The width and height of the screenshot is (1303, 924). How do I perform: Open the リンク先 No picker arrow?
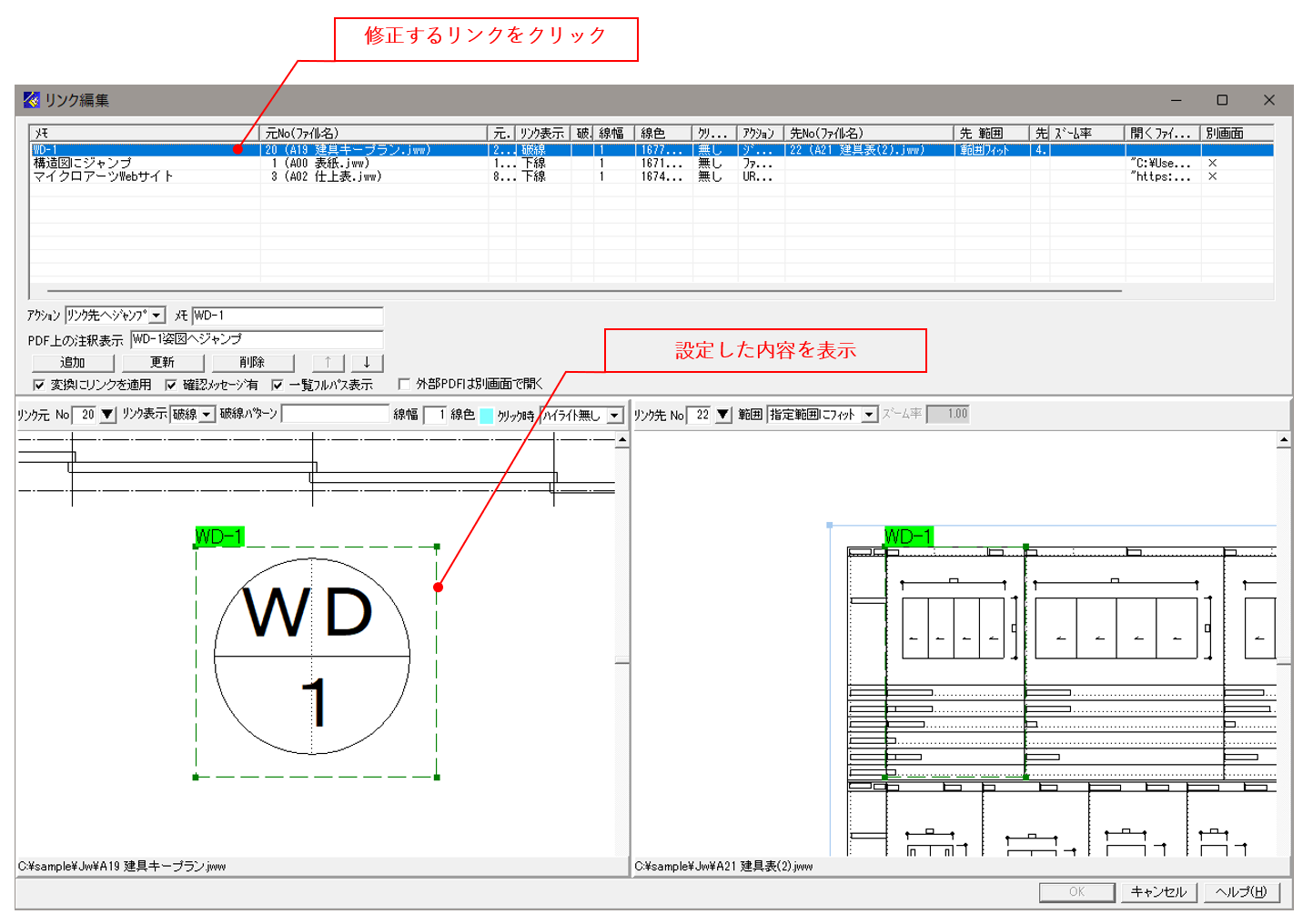(722, 415)
